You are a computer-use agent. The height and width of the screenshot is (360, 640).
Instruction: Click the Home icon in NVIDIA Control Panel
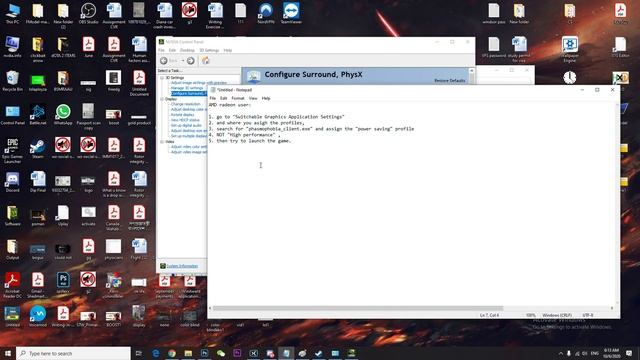coord(205,60)
